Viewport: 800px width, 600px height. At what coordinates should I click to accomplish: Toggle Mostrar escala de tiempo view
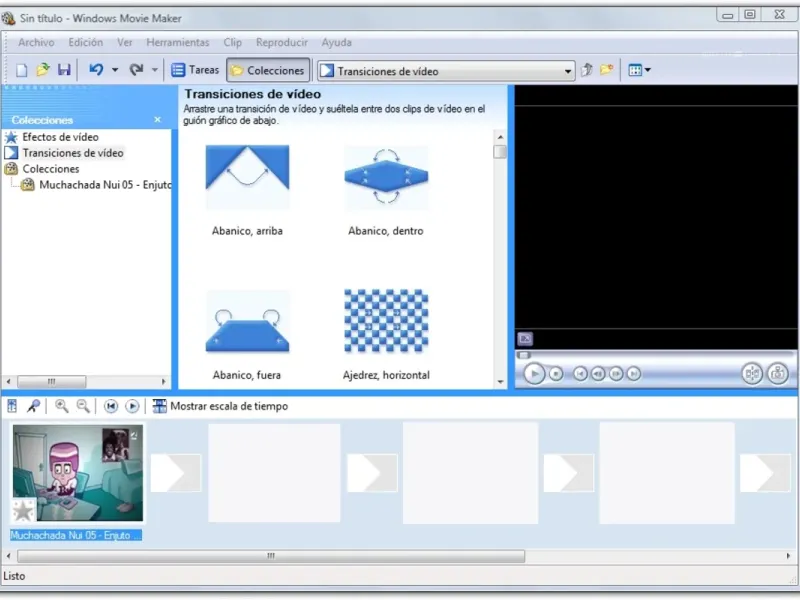click(x=220, y=406)
